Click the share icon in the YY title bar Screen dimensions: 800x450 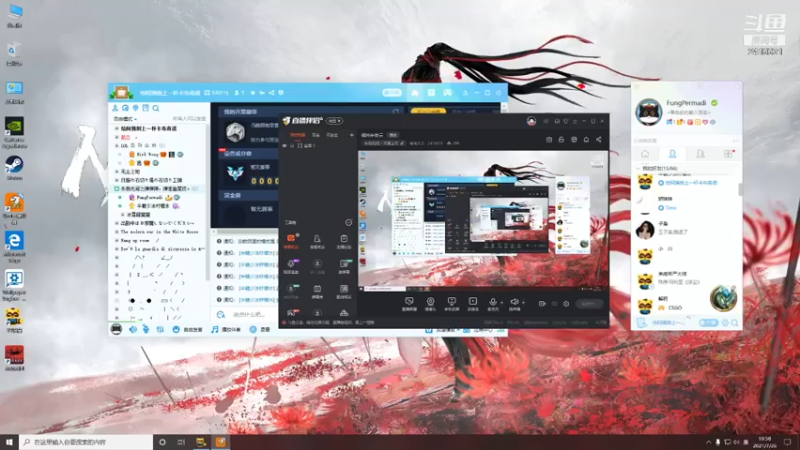coord(271,93)
